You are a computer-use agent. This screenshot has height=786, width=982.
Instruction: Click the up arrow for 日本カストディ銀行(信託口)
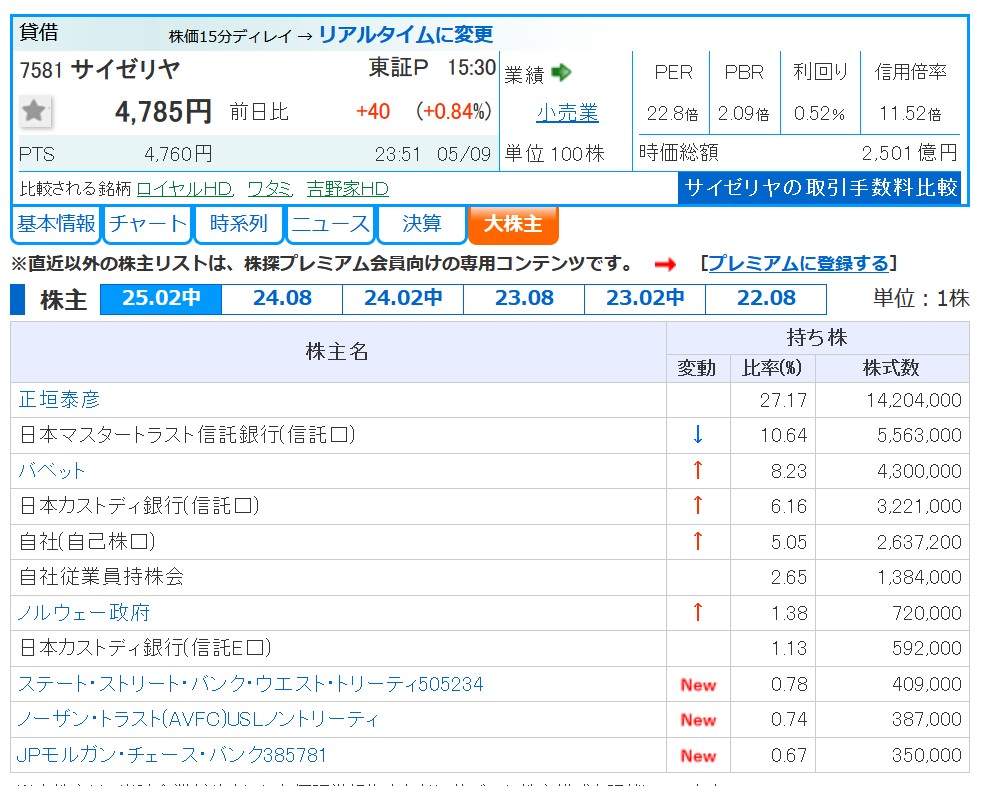(x=698, y=505)
